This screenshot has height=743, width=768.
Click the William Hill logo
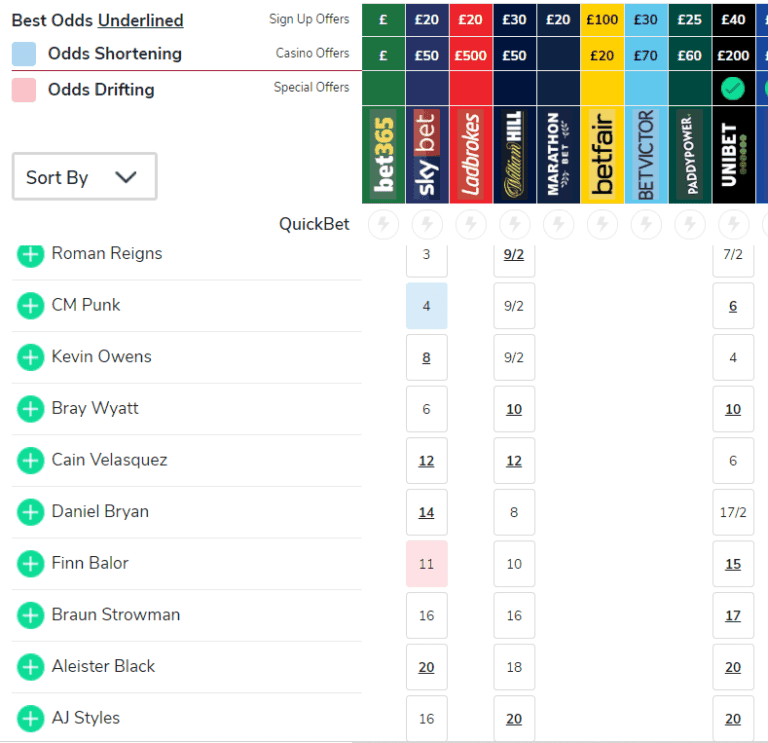click(x=514, y=155)
